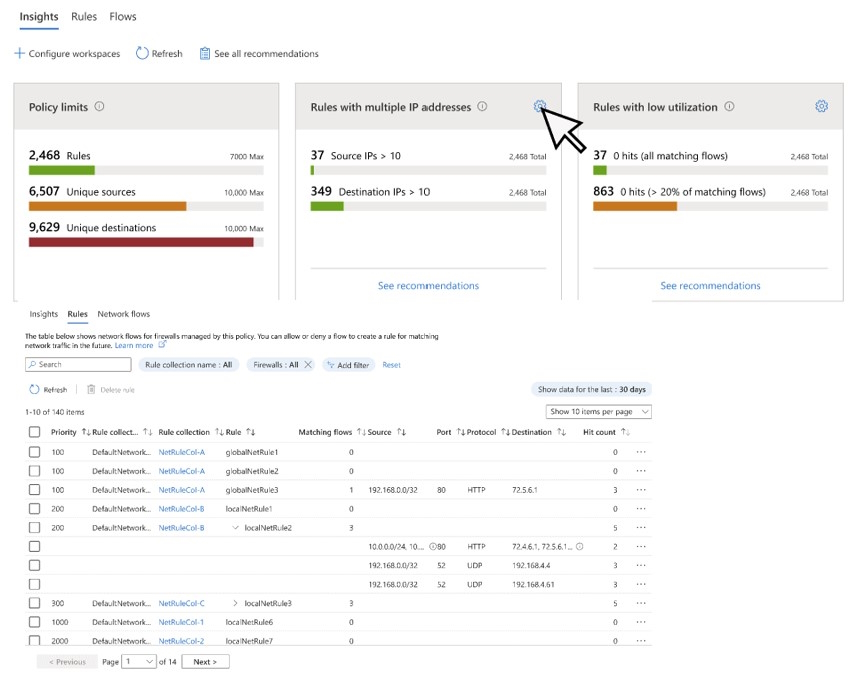Switch to the Network flows tab
Screen dimensions: 850x682
pyautogui.click(x=123, y=313)
